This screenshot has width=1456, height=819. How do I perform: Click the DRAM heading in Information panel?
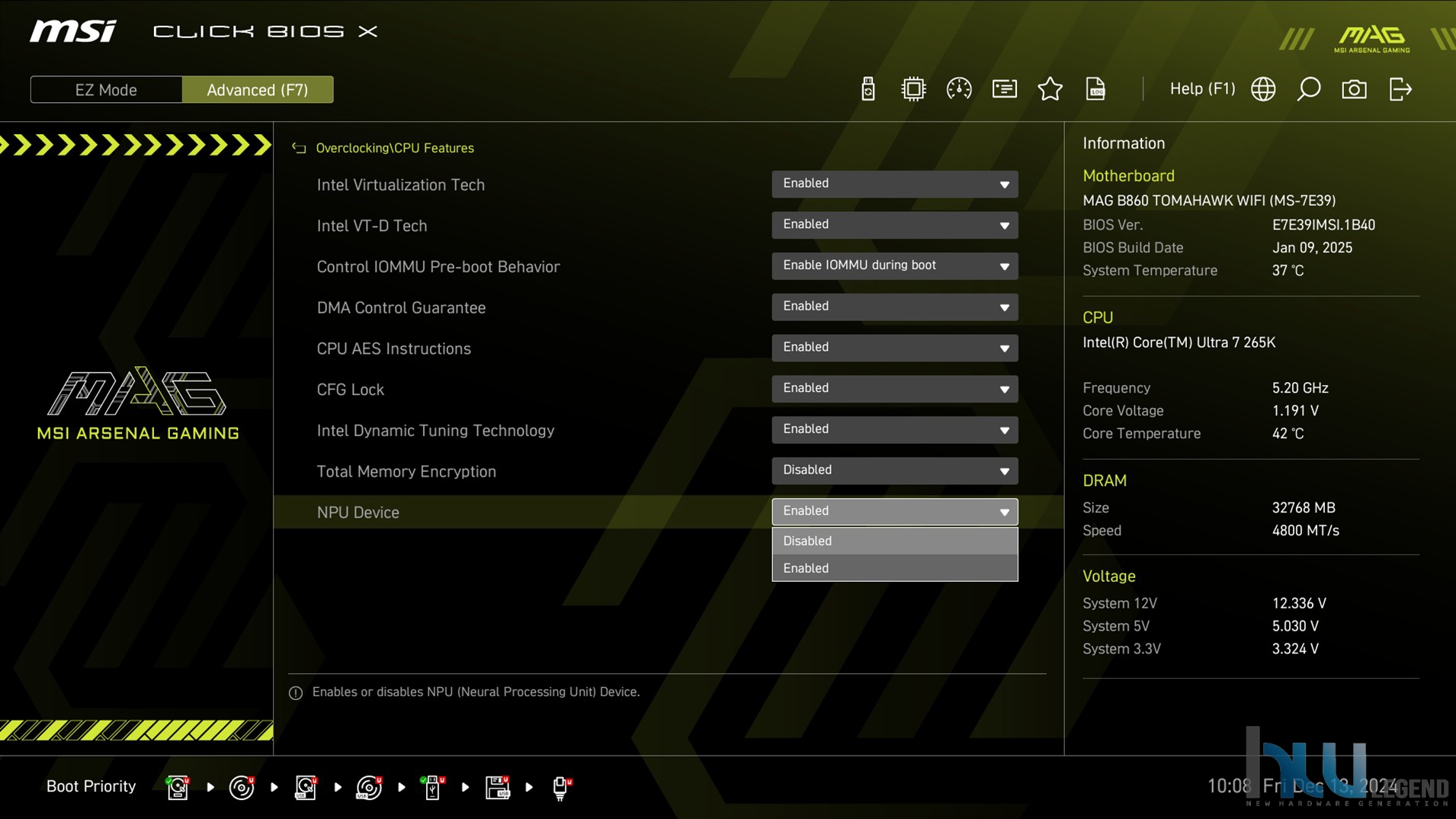coord(1104,481)
